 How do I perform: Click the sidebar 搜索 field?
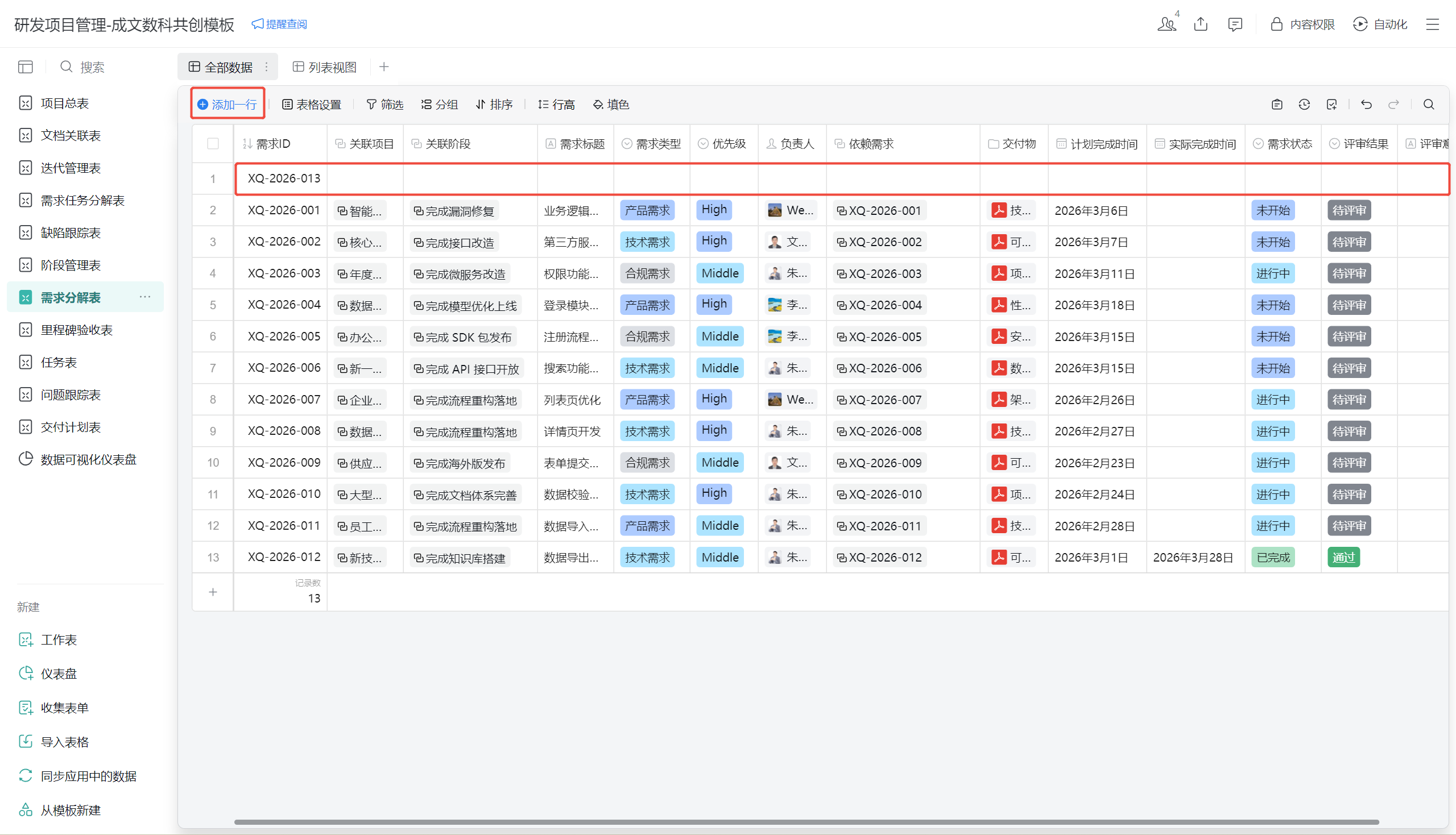click(92, 67)
